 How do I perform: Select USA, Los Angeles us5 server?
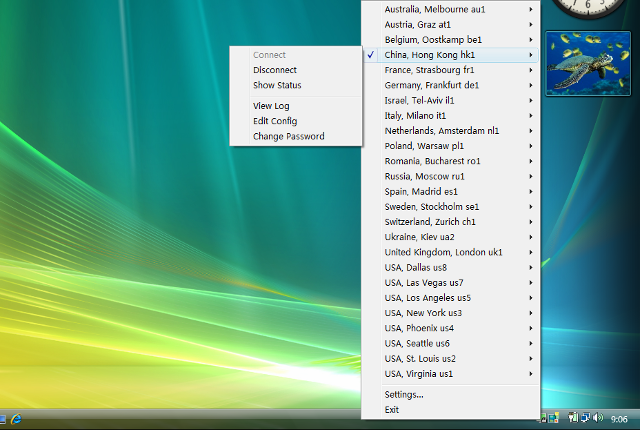pyautogui.click(x=451, y=297)
